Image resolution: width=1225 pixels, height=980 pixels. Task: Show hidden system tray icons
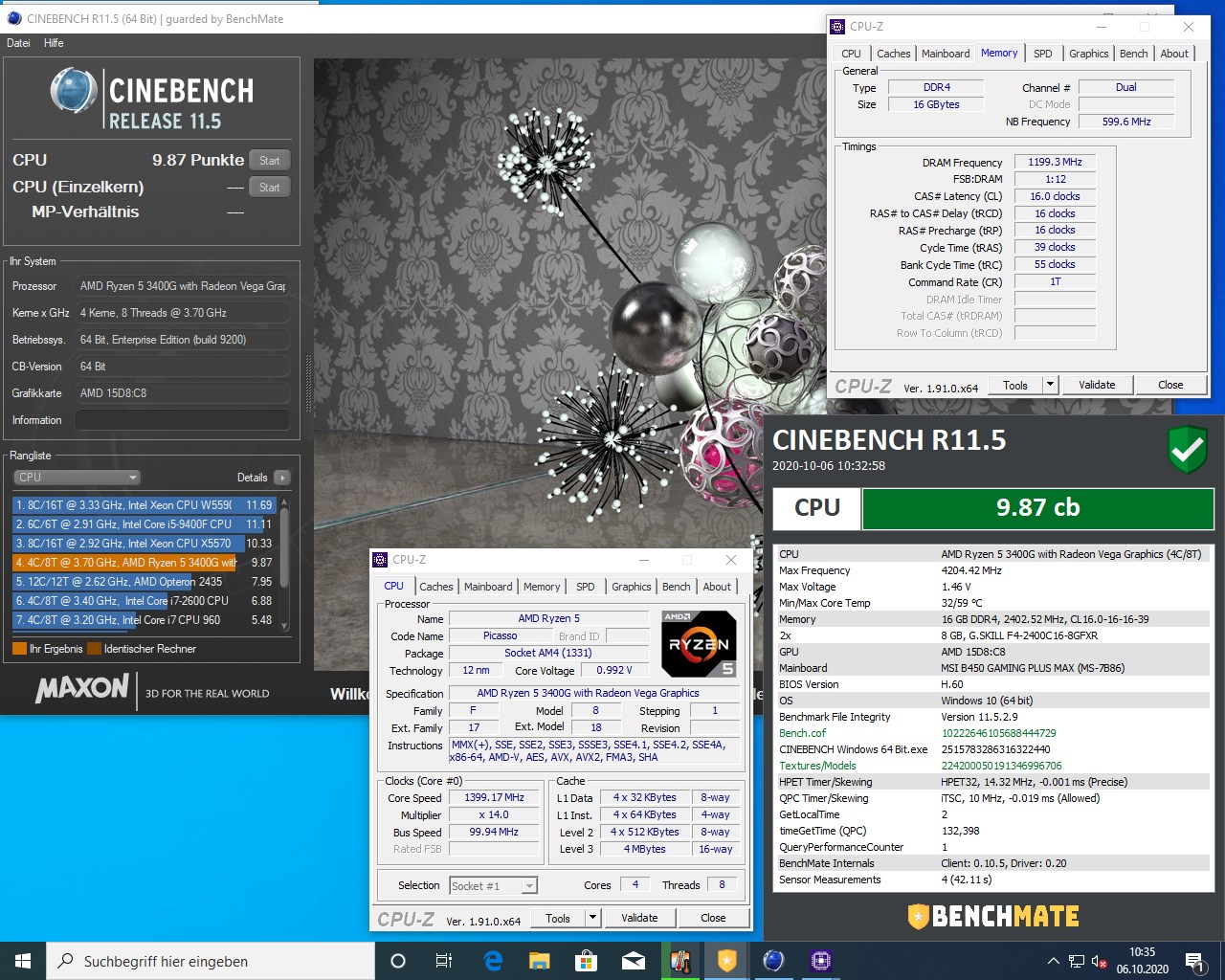(1053, 961)
